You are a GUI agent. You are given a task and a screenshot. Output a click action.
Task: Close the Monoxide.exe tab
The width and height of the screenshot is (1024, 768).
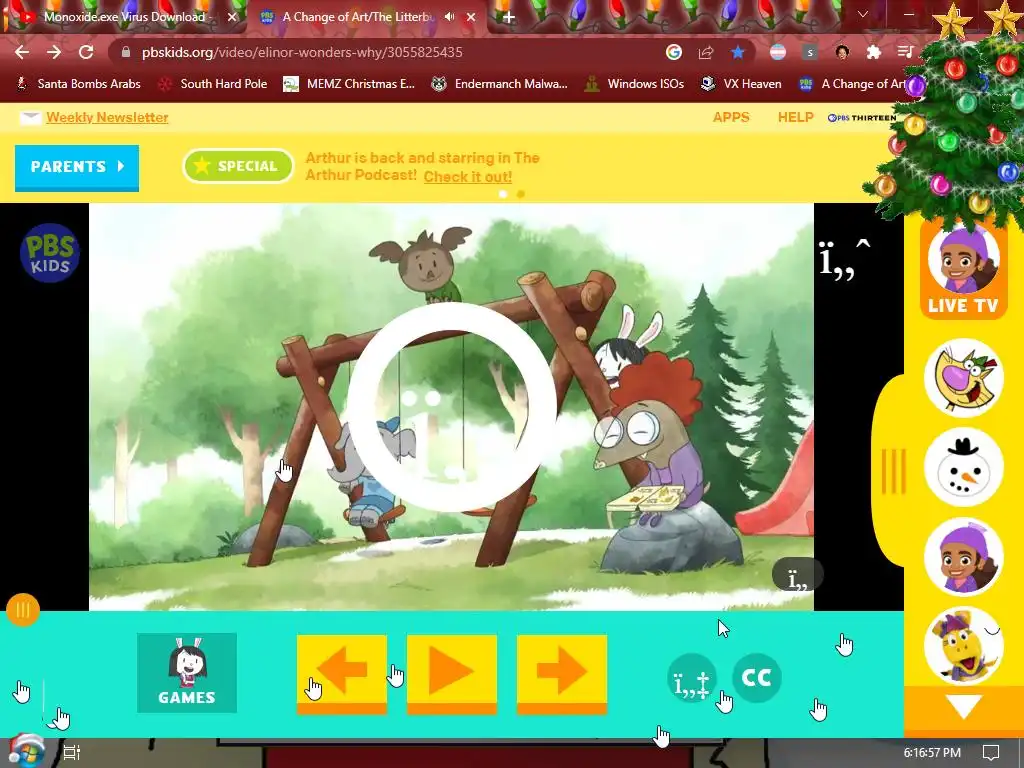click(232, 17)
